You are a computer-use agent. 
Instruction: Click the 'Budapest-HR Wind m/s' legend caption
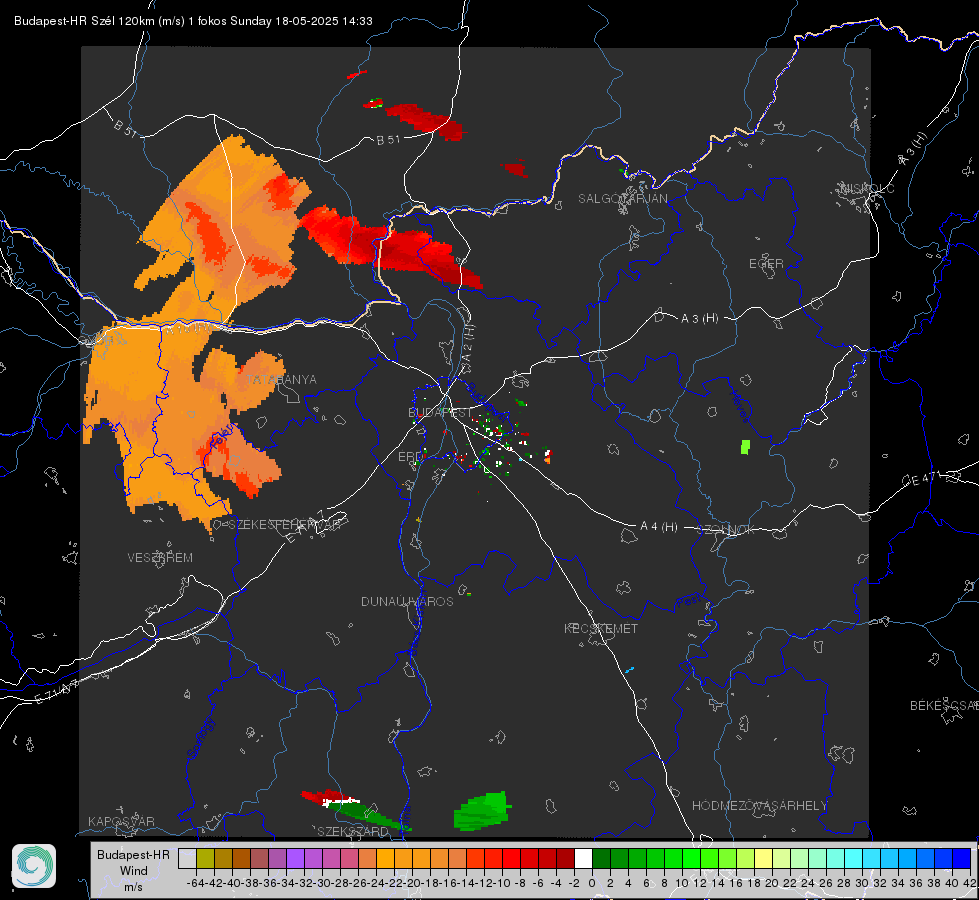(133, 871)
